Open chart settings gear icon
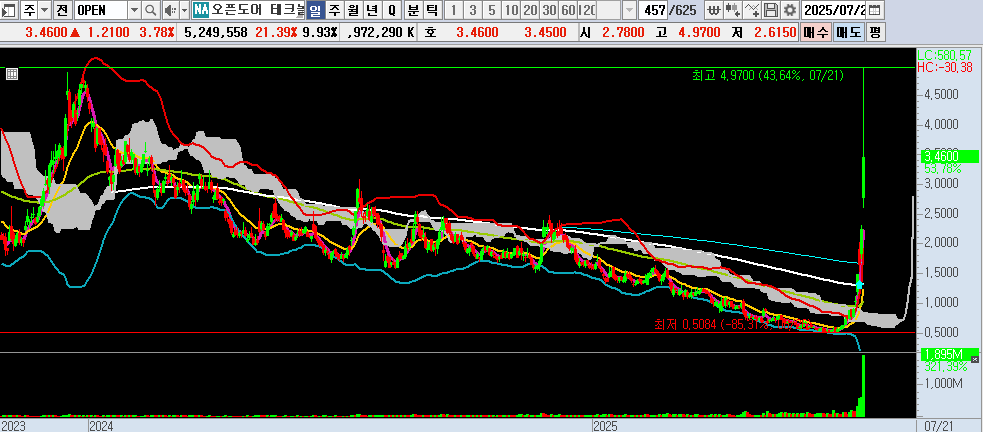The width and height of the screenshot is (983, 432). click(x=791, y=10)
